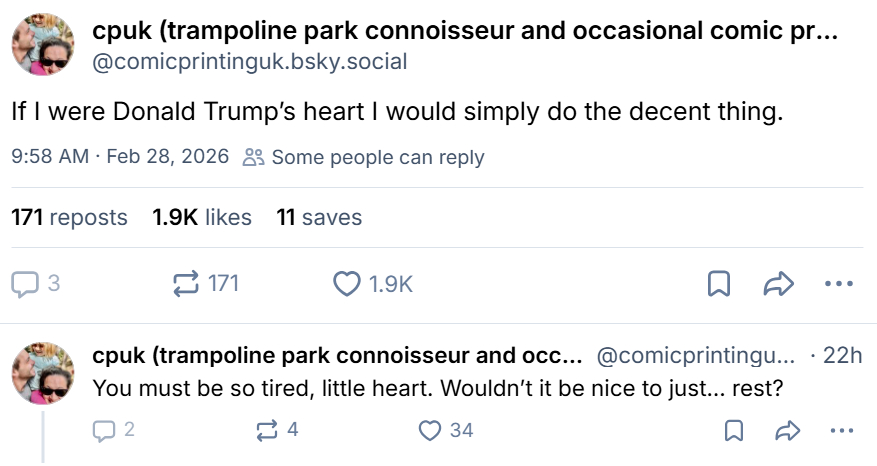Bookmark the main post

click(x=718, y=285)
